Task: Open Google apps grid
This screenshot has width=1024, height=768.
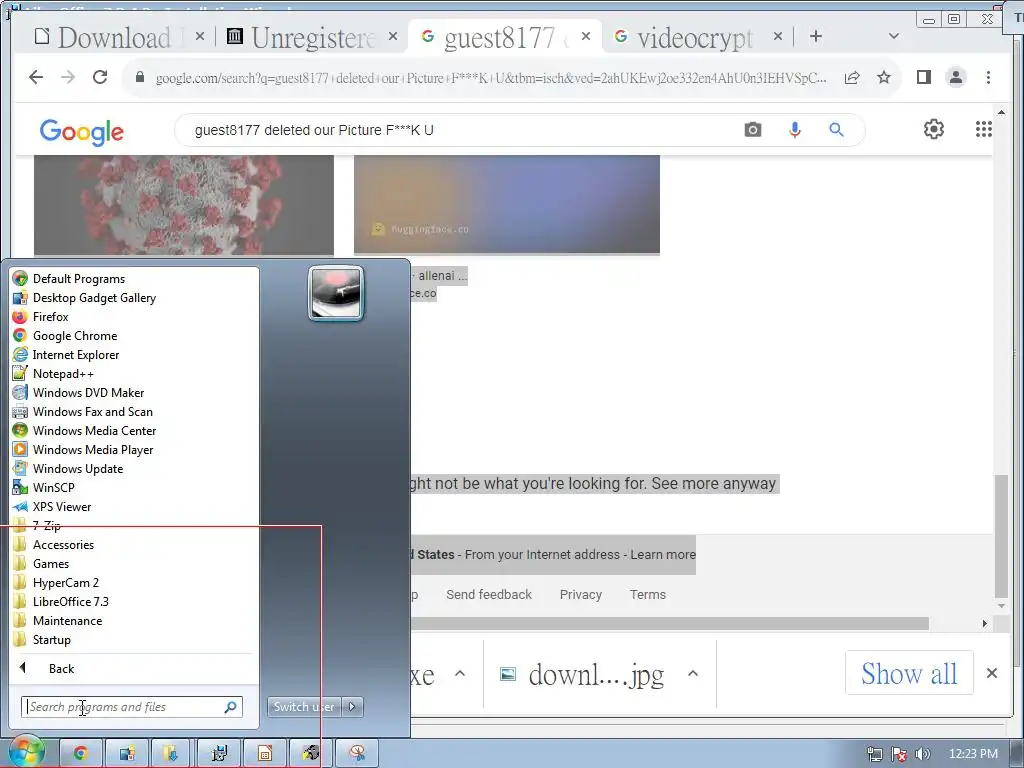Action: click(x=984, y=129)
